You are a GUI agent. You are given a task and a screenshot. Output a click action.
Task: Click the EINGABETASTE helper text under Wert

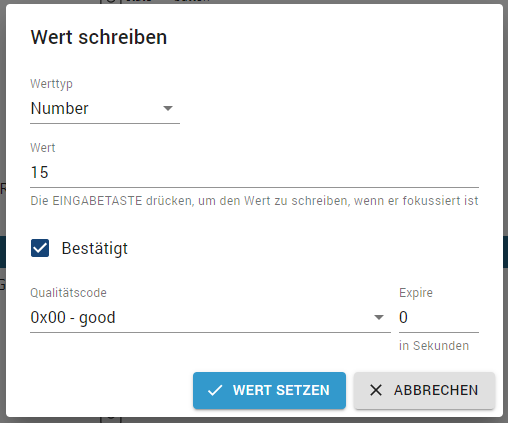tap(255, 201)
